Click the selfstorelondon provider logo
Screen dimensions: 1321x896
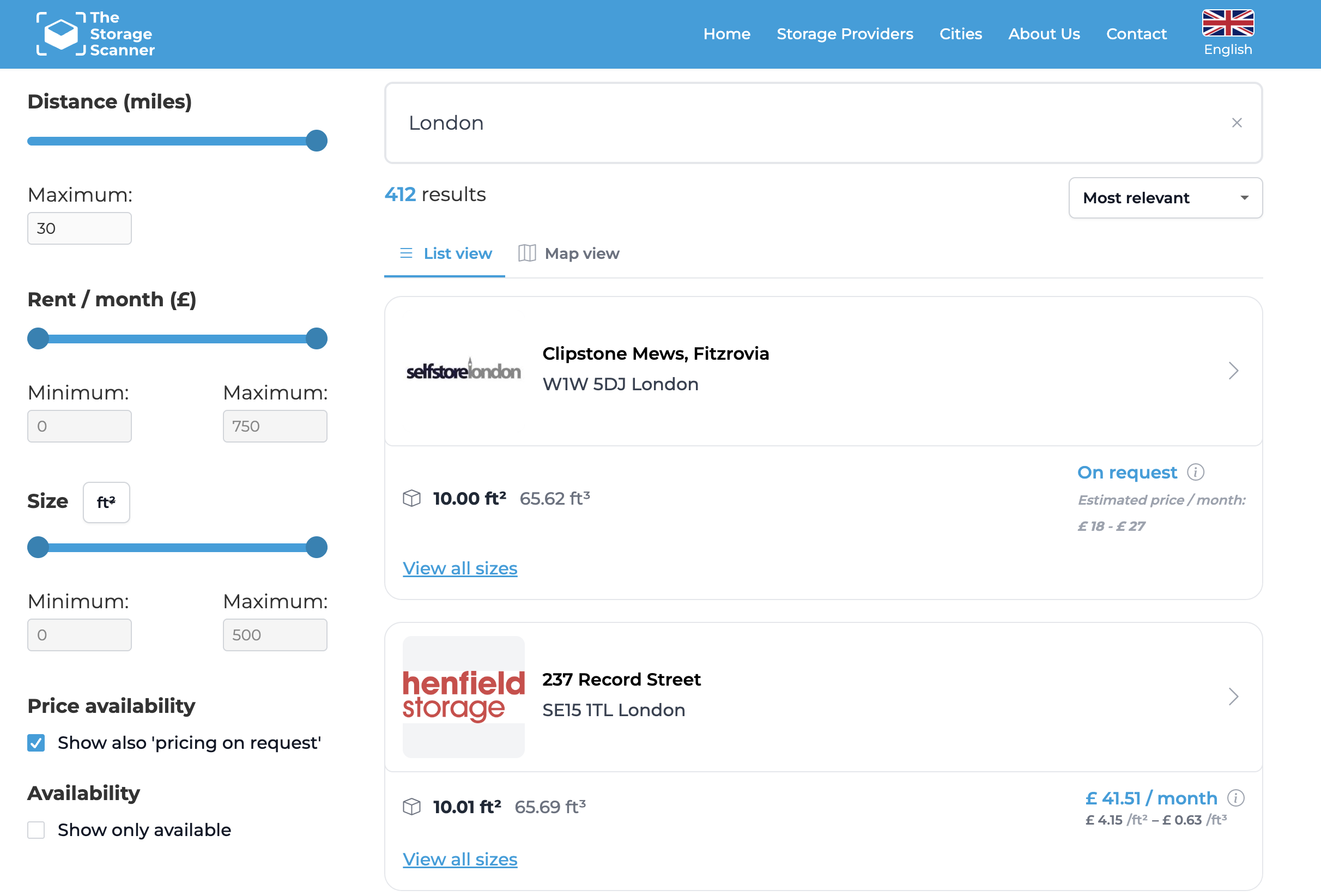463,371
